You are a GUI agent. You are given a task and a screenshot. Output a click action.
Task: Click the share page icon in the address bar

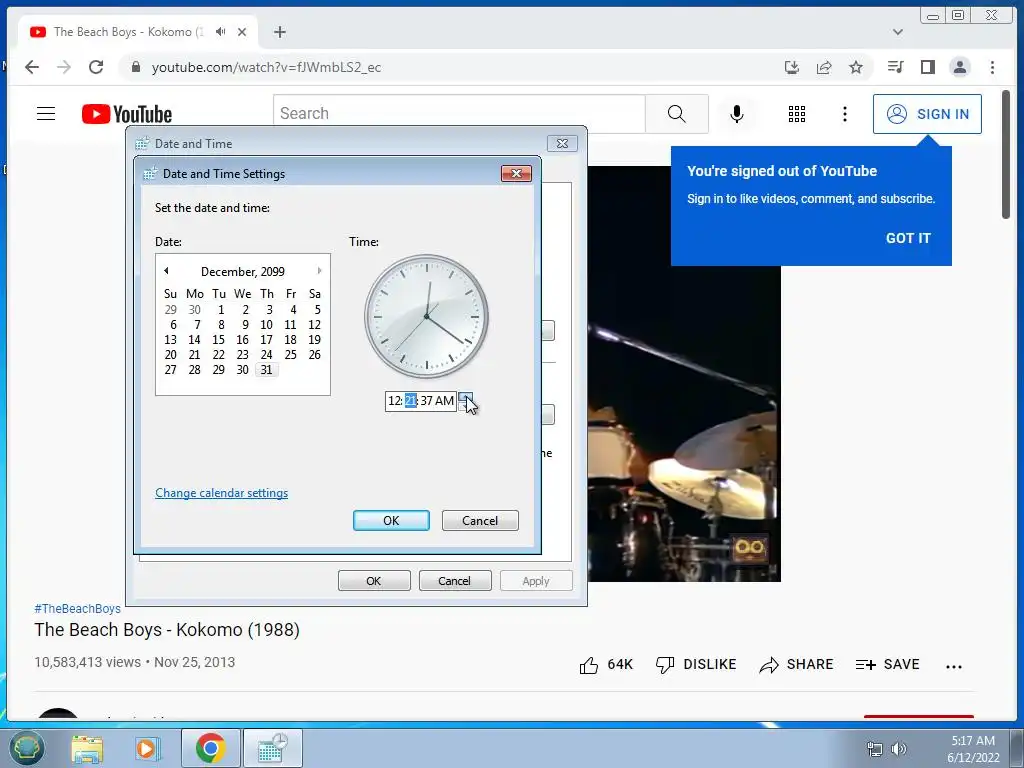[x=824, y=67]
